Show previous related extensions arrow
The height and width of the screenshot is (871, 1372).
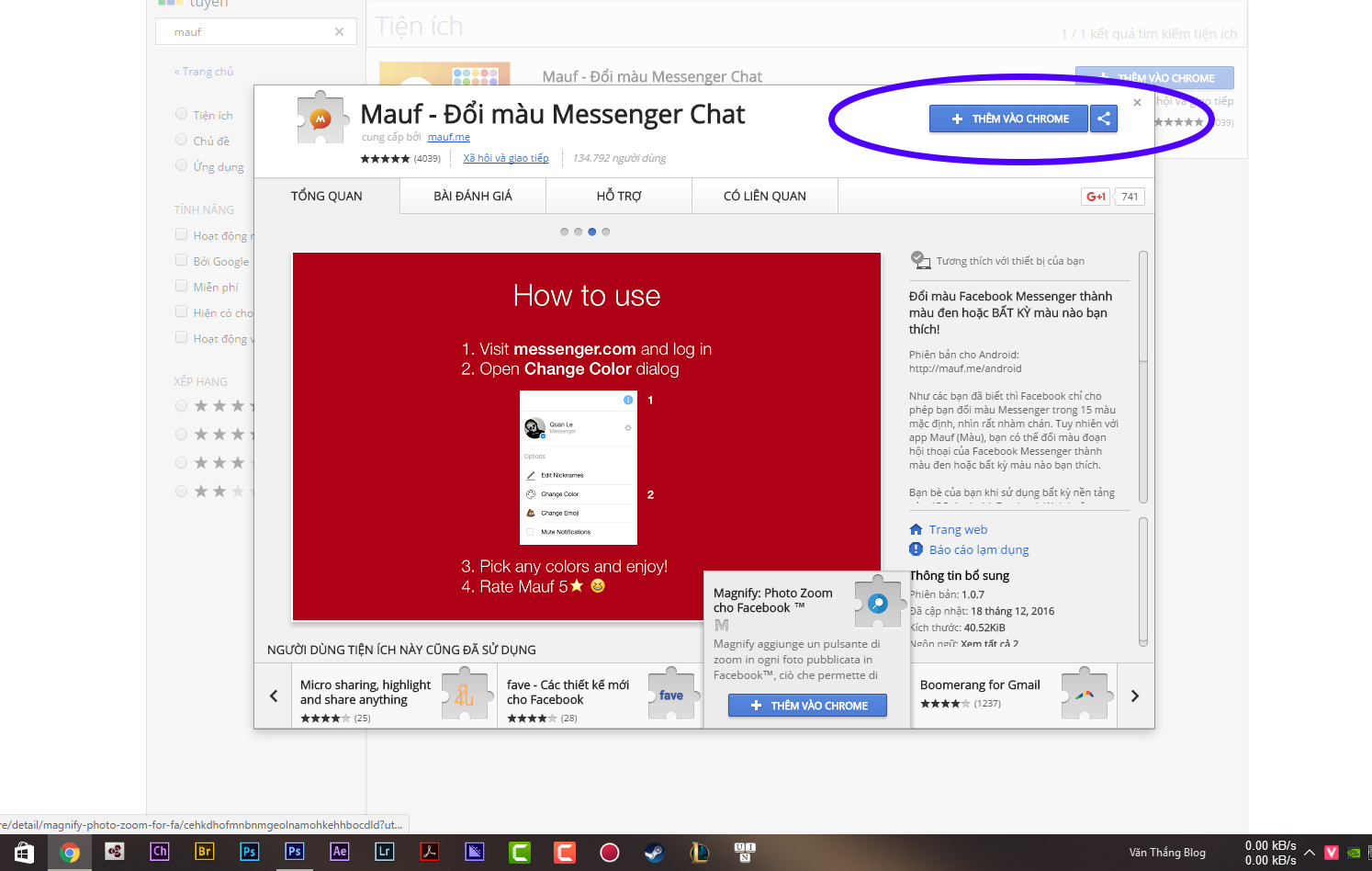pyautogui.click(x=274, y=696)
